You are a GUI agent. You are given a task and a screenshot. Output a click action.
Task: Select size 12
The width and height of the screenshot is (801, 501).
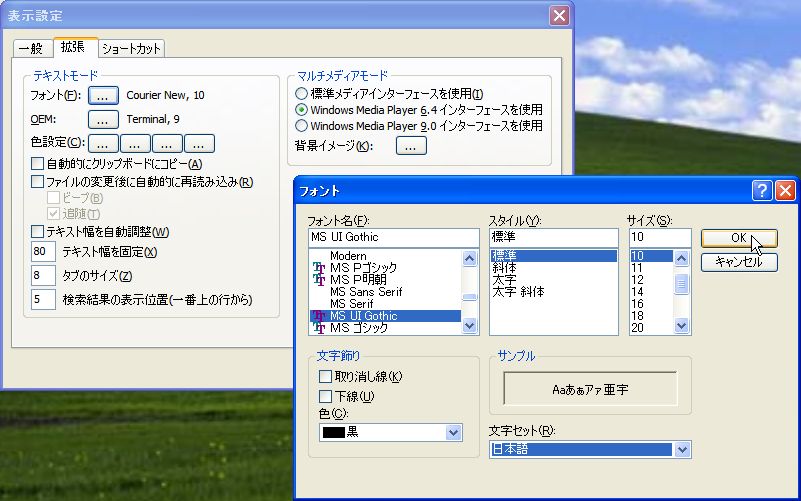(x=637, y=280)
